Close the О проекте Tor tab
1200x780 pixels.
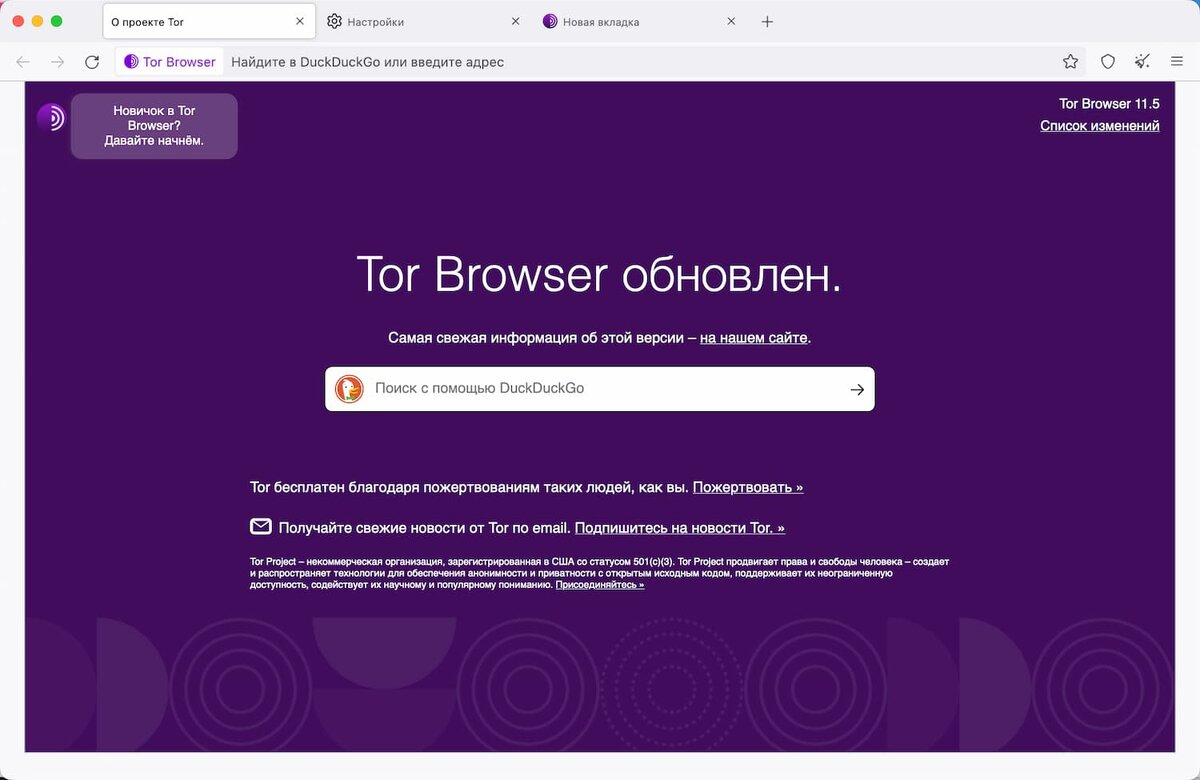tap(300, 21)
